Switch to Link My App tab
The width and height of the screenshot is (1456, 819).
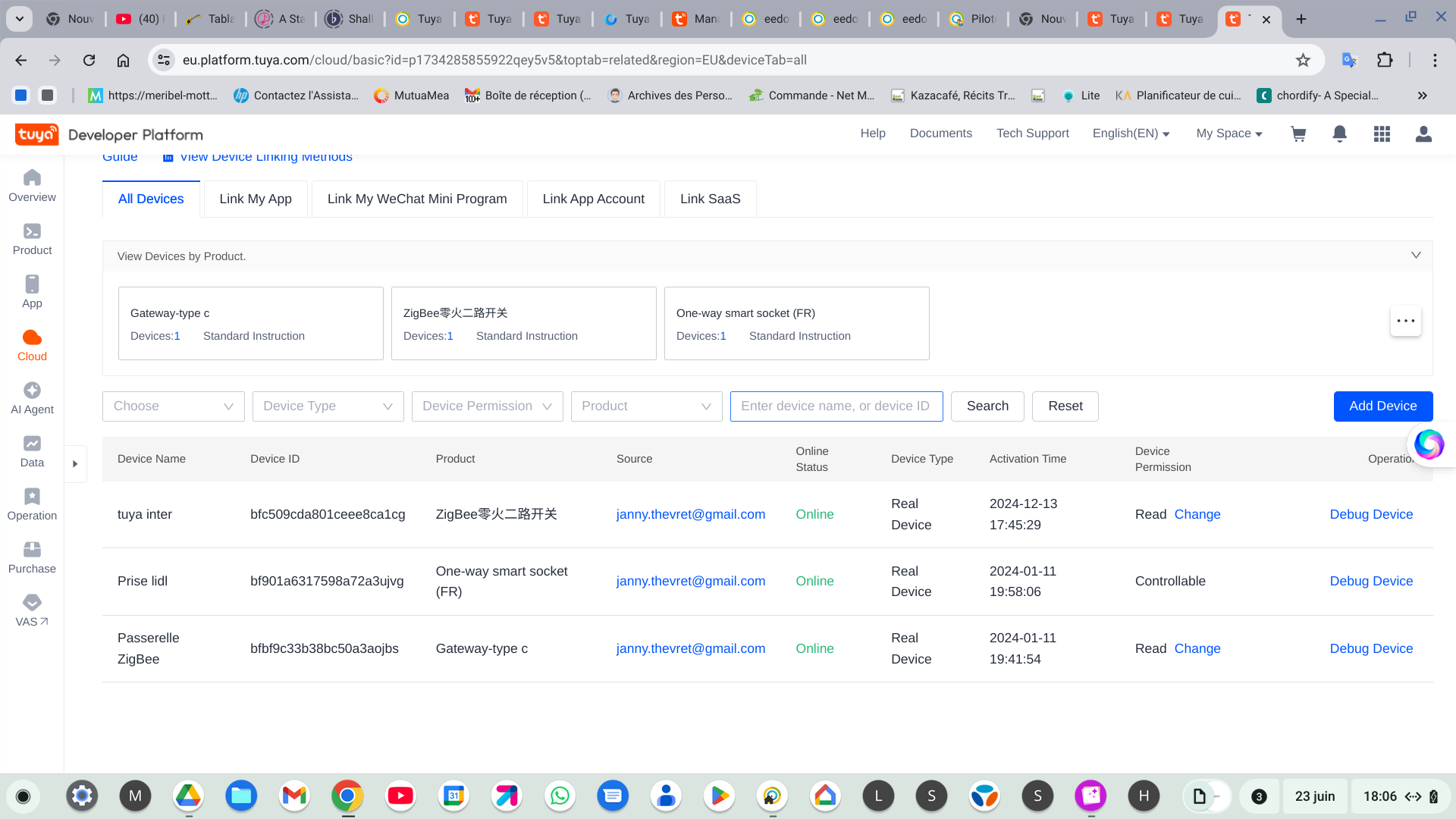point(256,199)
